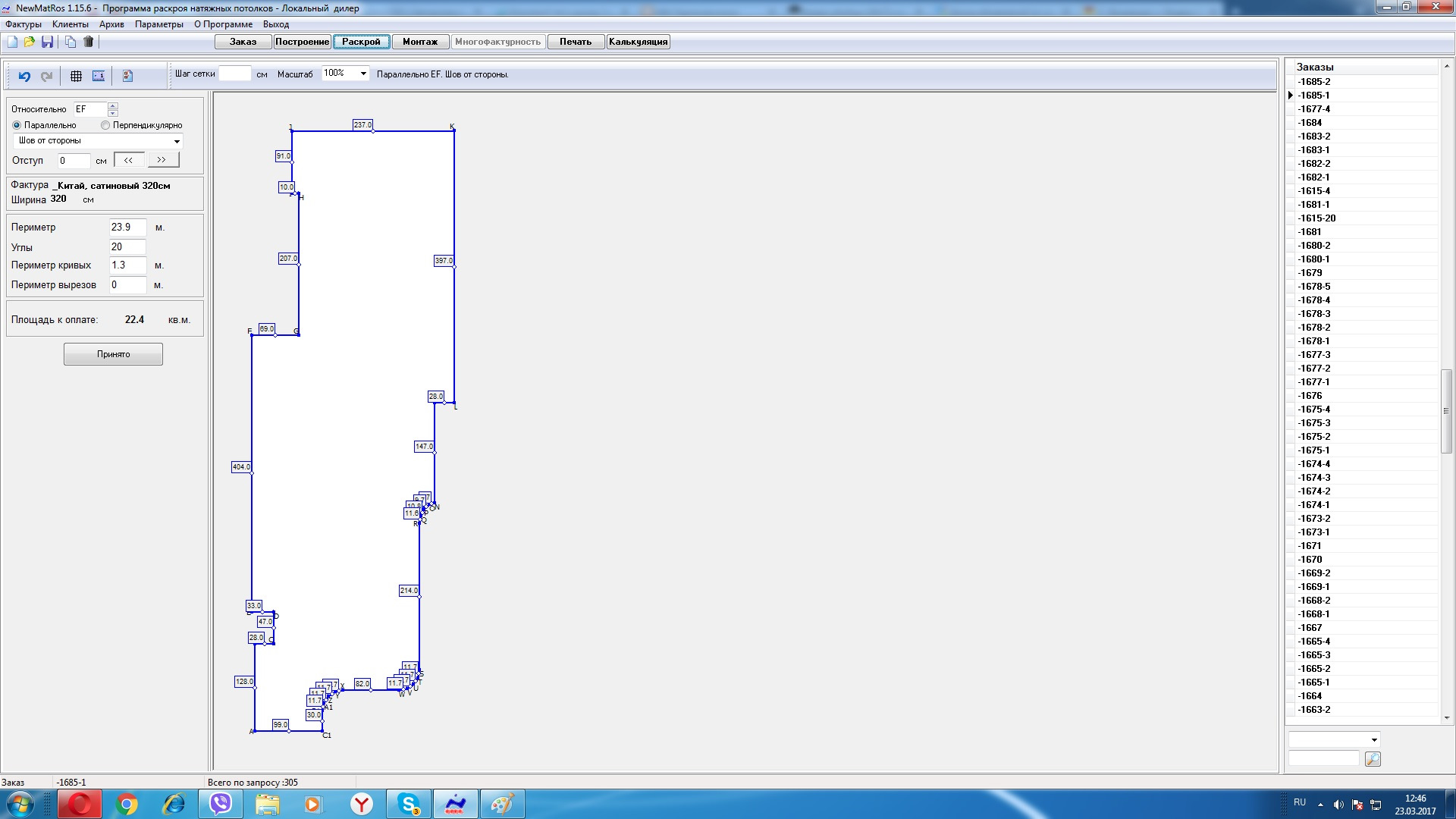Click the >> offset shift button
The height and width of the screenshot is (819, 1456).
(162, 160)
